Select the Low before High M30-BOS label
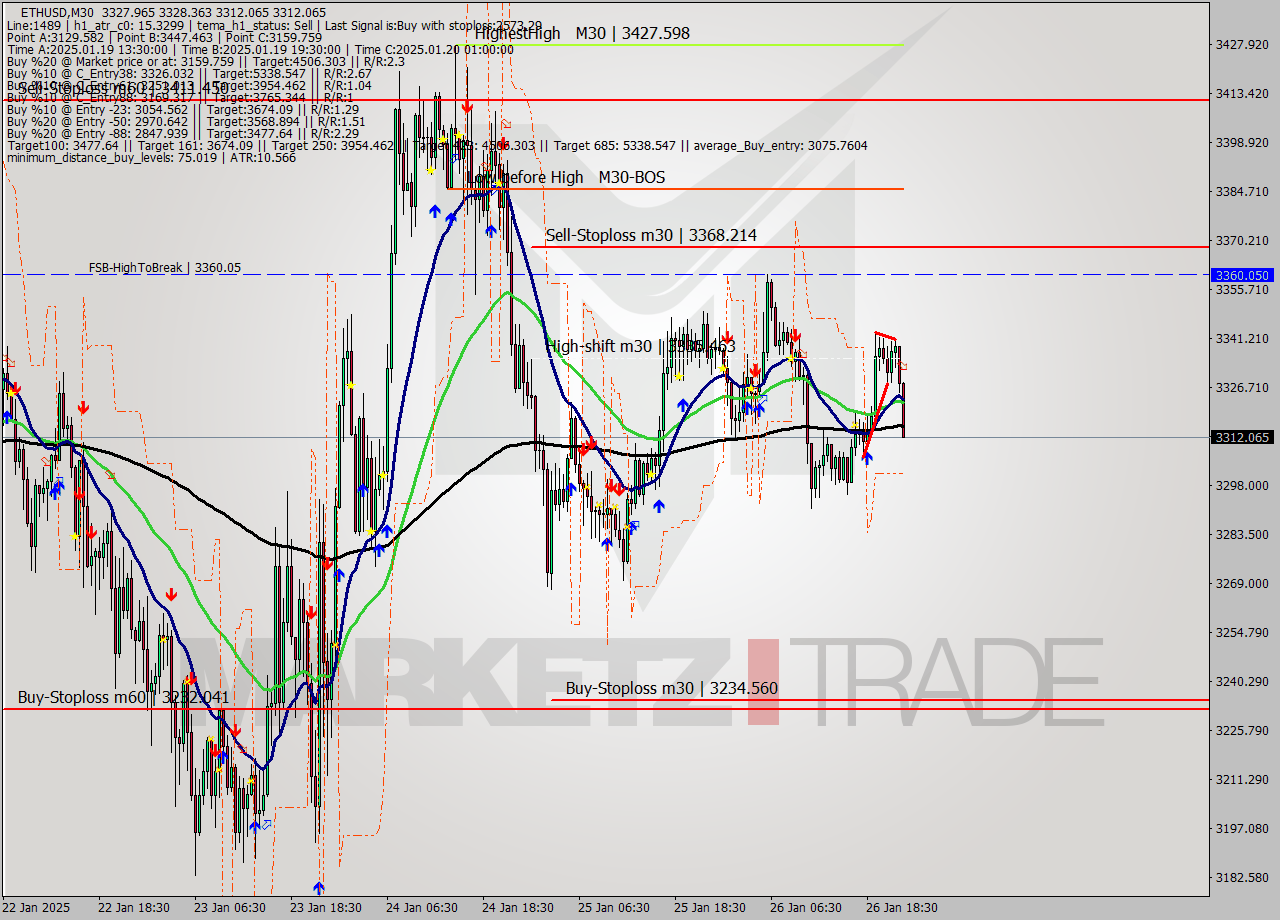 [566, 177]
